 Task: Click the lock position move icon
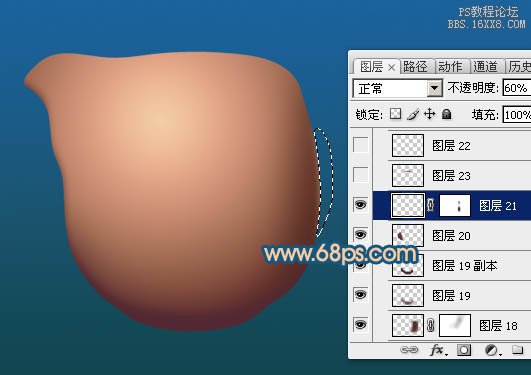(x=429, y=114)
